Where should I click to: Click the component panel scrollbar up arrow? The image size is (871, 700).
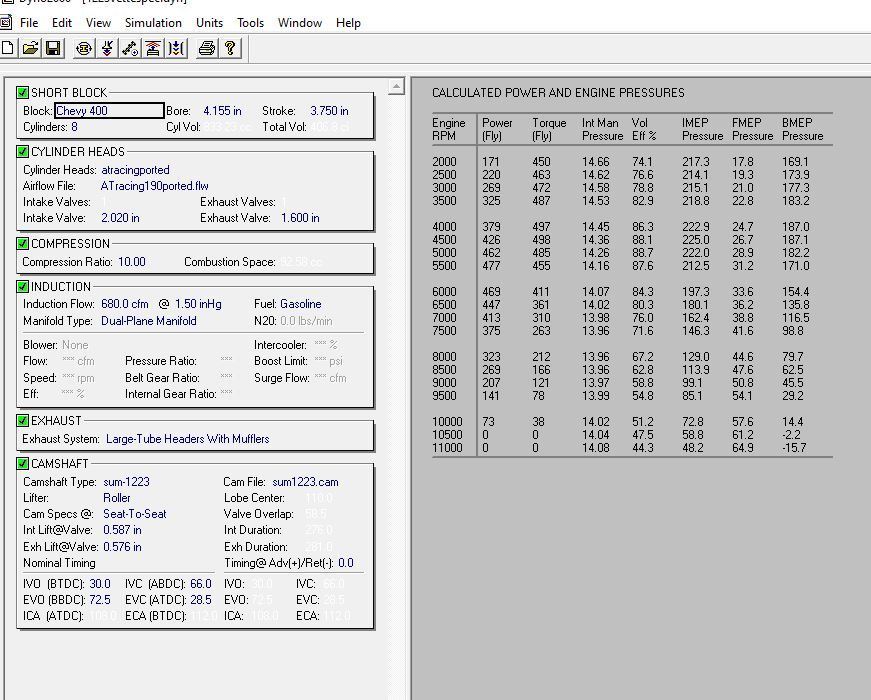(x=396, y=88)
